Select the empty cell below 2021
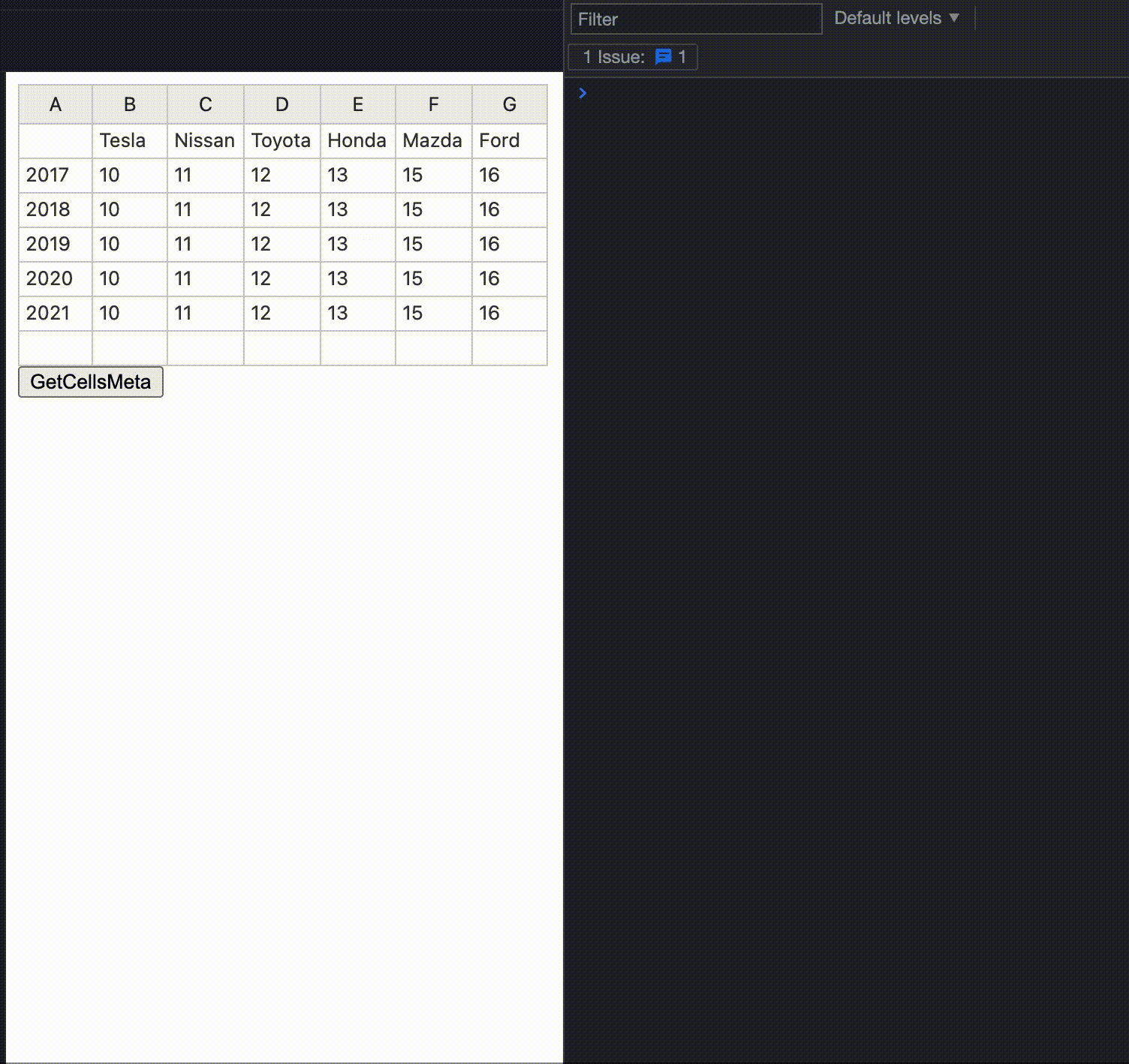 tap(56, 347)
